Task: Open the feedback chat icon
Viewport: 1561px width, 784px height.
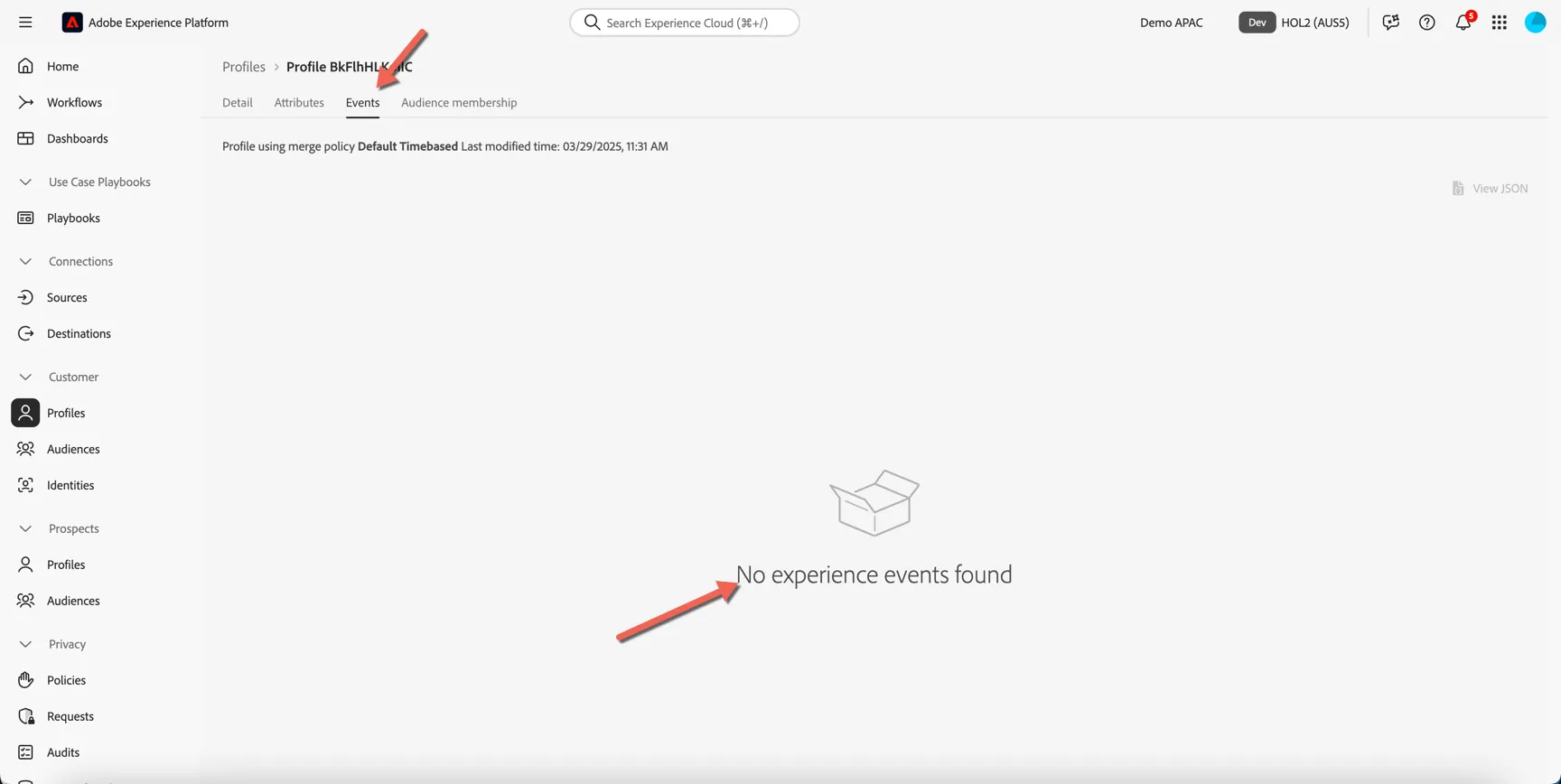Action: 1391,23
